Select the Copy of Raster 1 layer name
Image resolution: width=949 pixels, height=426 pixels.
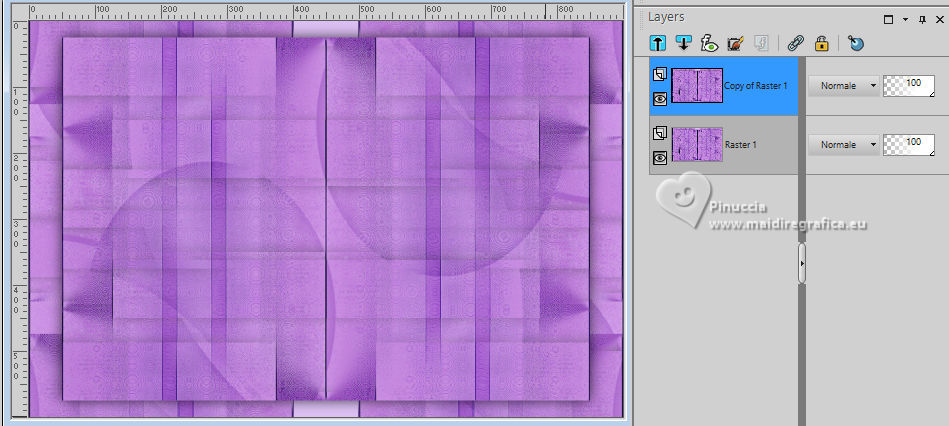756,86
